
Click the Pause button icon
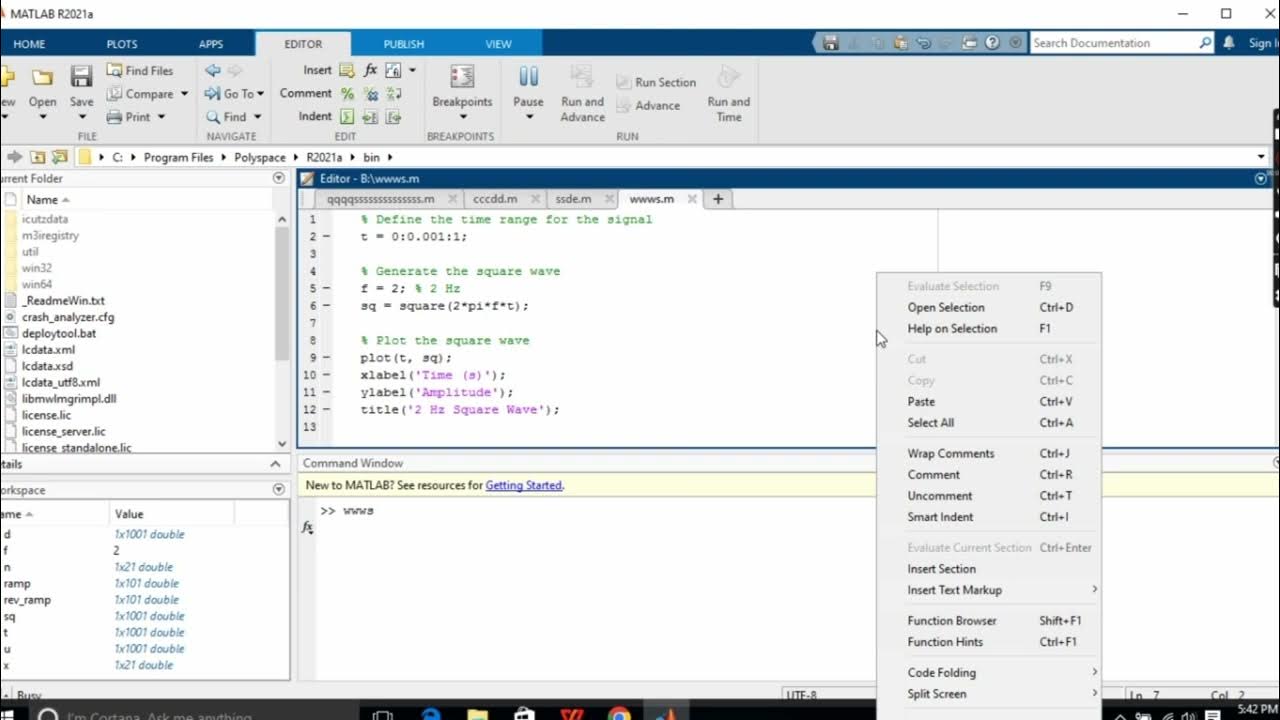pyautogui.click(x=529, y=77)
